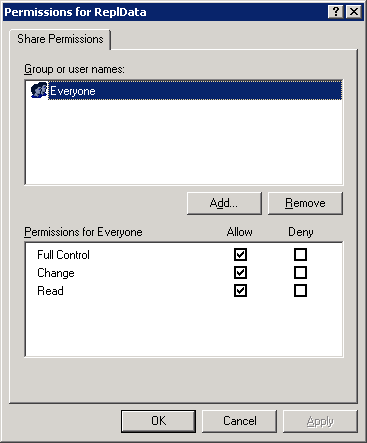The width and height of the screenshot is (367, 443).
Task: Check Deny for Full Control
Action: pyautogui.click(x=300, y=255)
